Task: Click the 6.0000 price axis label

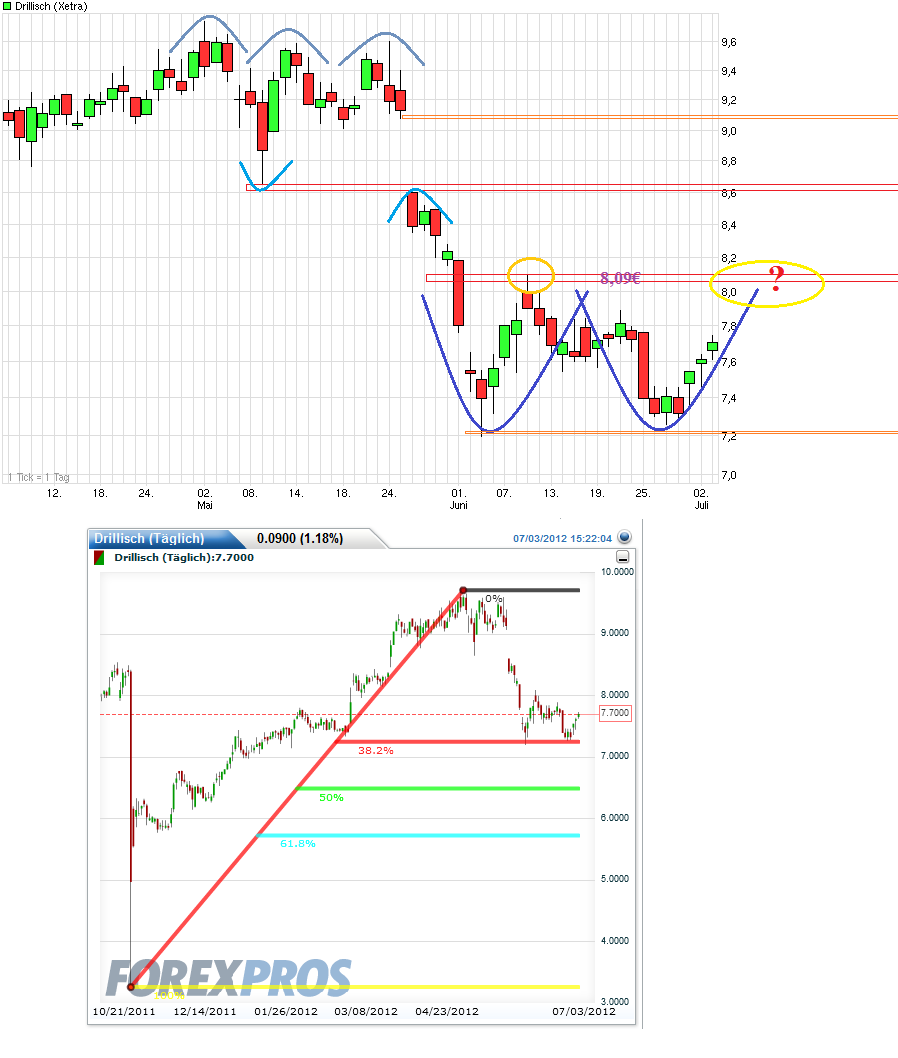Action: tap(615, 818)
